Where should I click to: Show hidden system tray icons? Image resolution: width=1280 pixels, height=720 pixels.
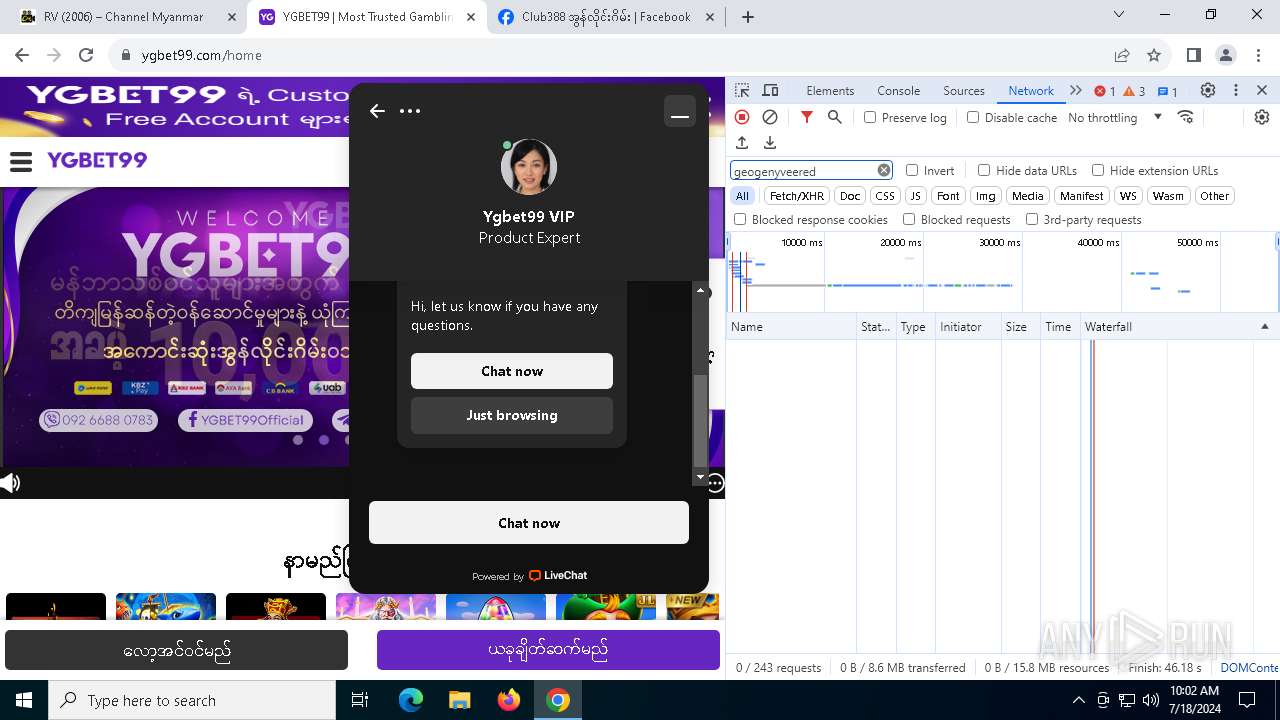[1078, 700]
